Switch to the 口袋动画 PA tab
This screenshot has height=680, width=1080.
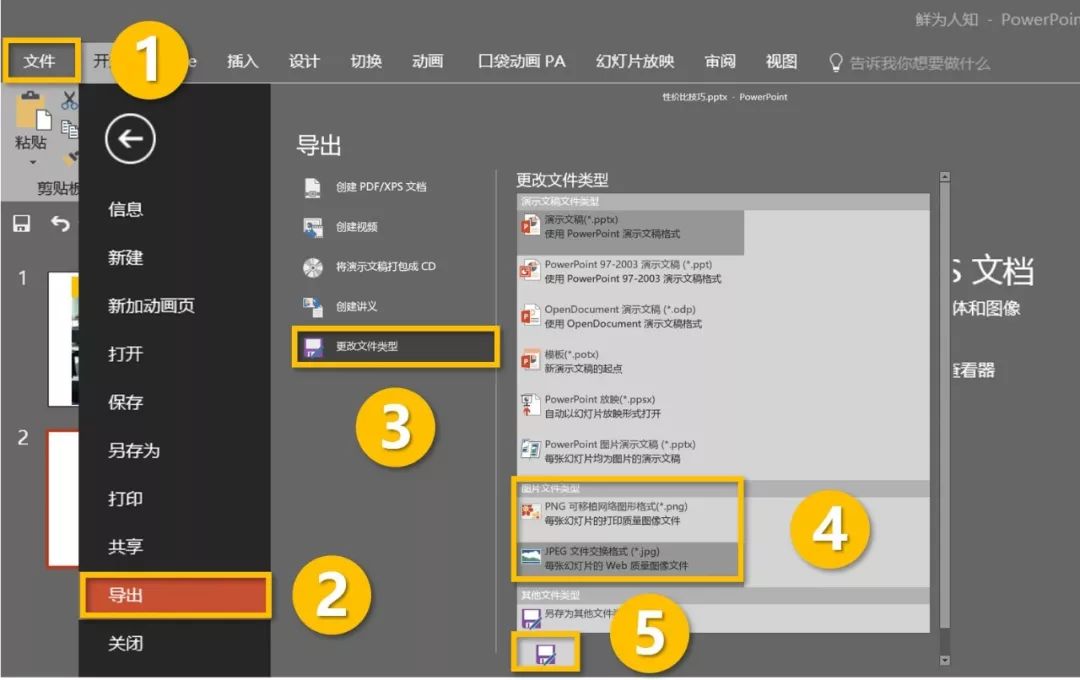[523, 60]
